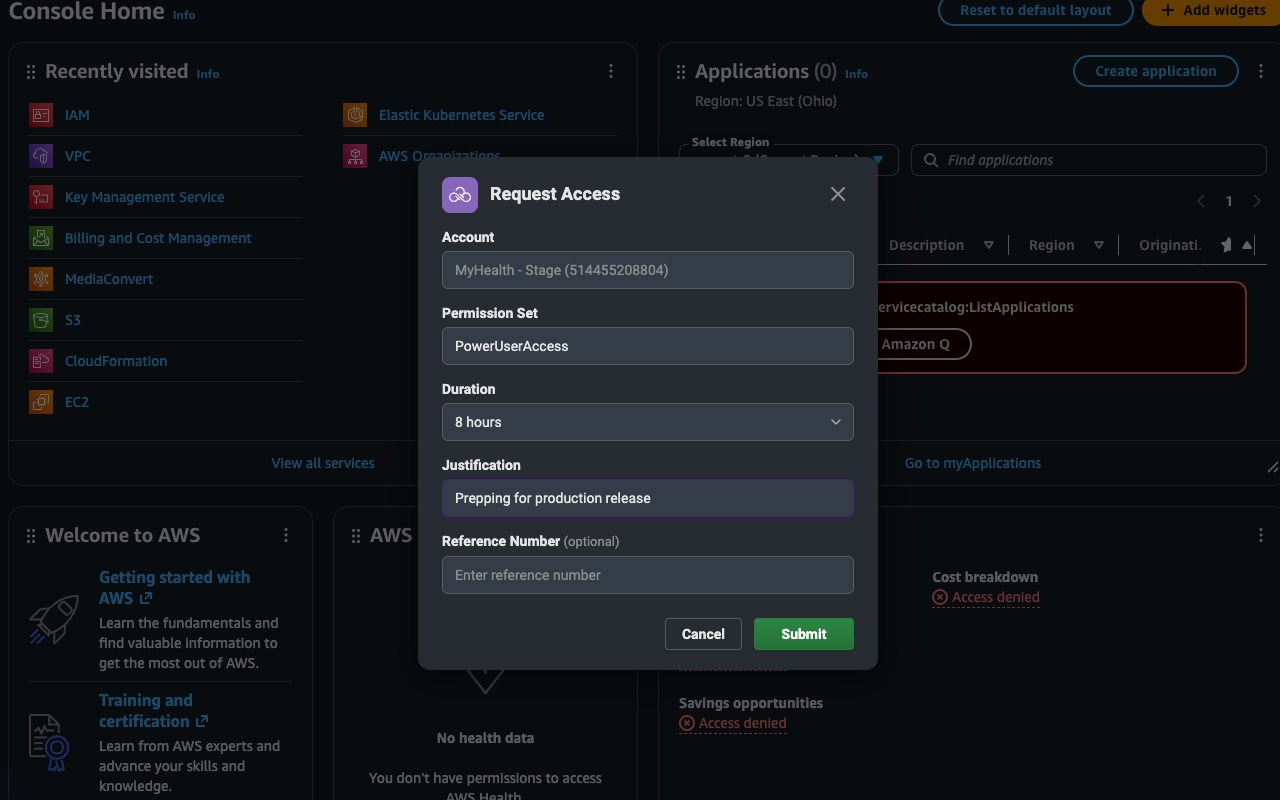The height and width of the screenshot is (800, 1280).
Task: Expand the Duration dropdown showing 8 hours
Action: [x=648, y=422]
